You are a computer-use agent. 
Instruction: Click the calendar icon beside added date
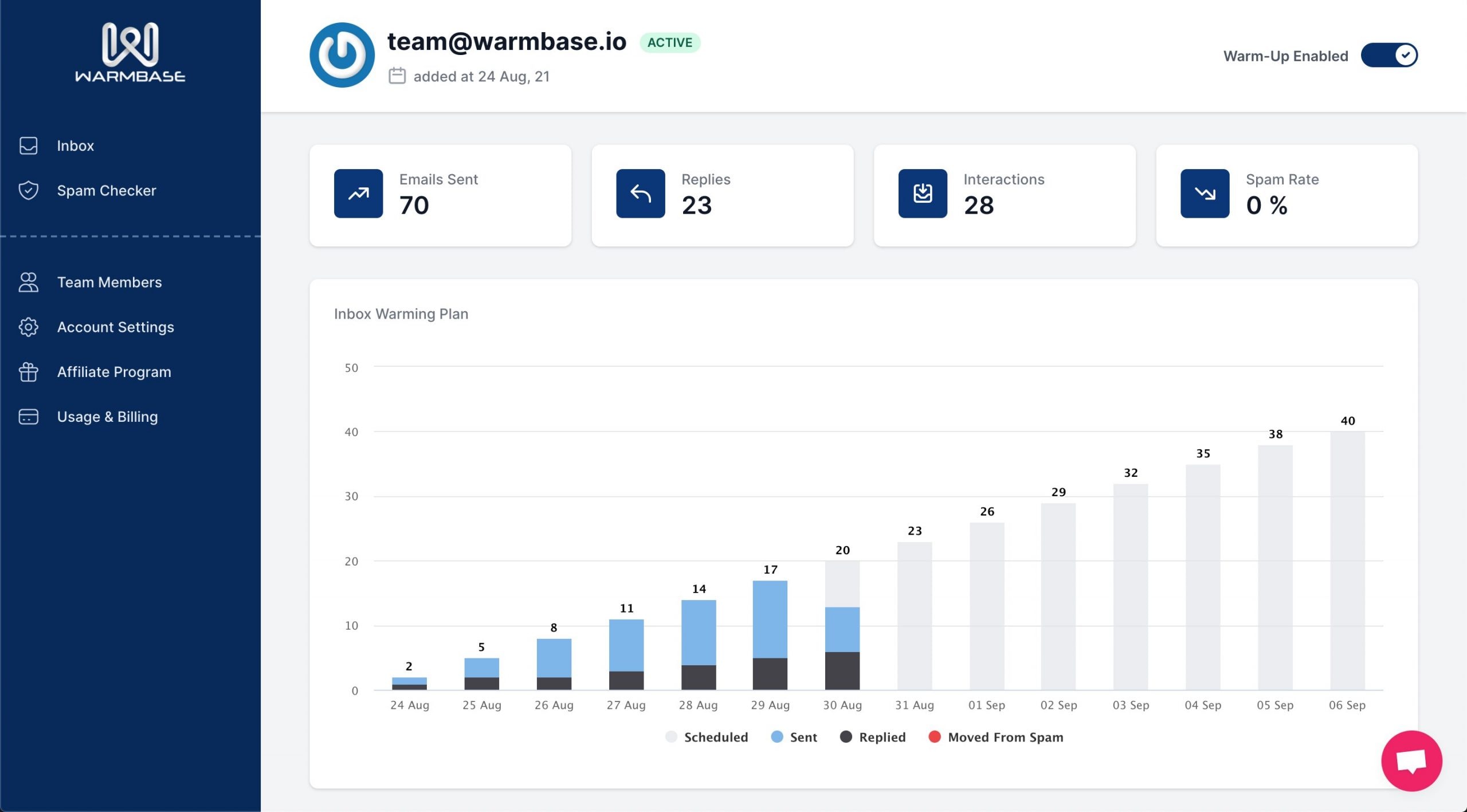point(397,76)
